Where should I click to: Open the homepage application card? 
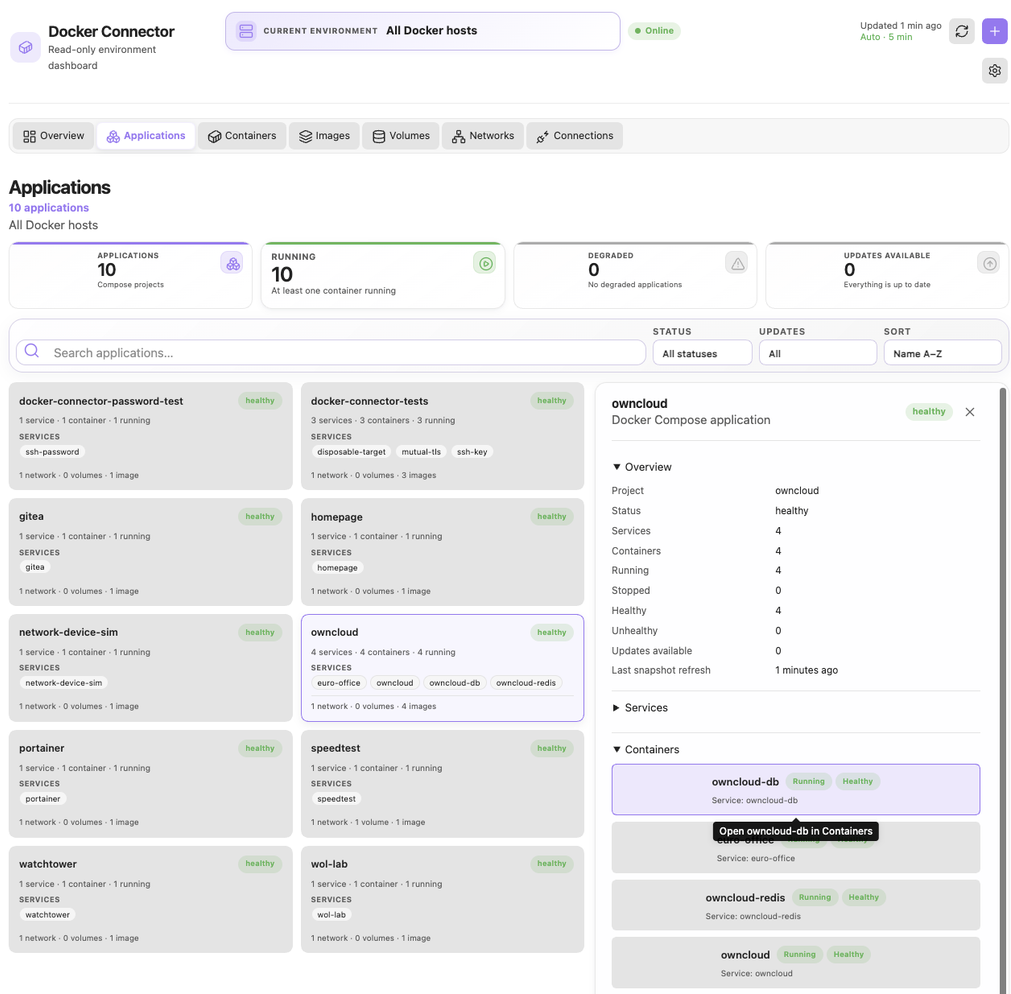pyautogui.click(x=442, y=552)
